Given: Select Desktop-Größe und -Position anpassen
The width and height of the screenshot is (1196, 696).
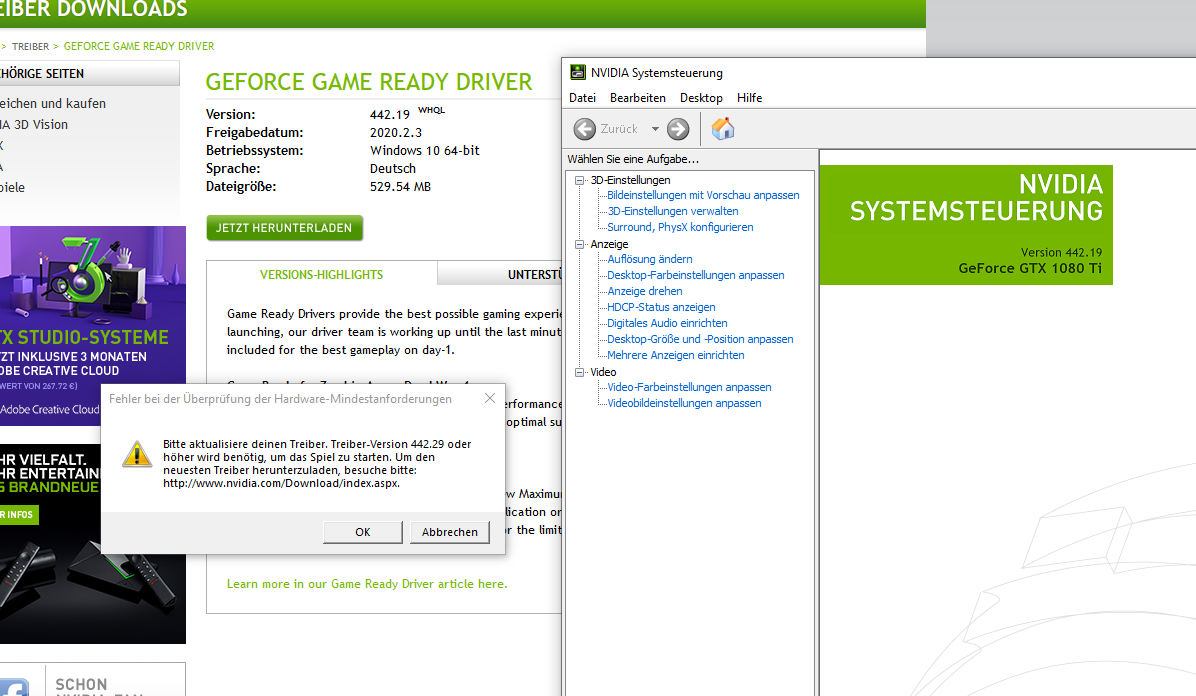Looking at the screenshot, I should tap(700, 340).
